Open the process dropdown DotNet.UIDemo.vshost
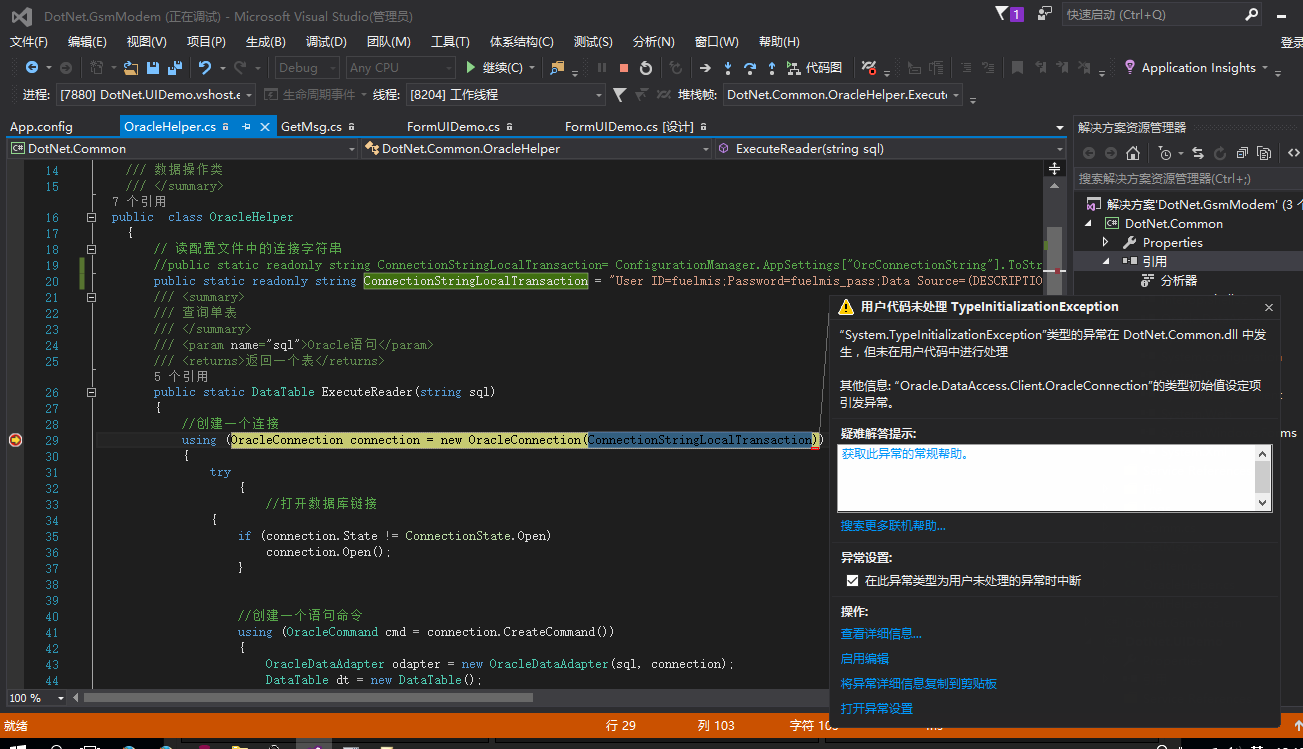This screenshot has width=1303, height=749. 157,95
